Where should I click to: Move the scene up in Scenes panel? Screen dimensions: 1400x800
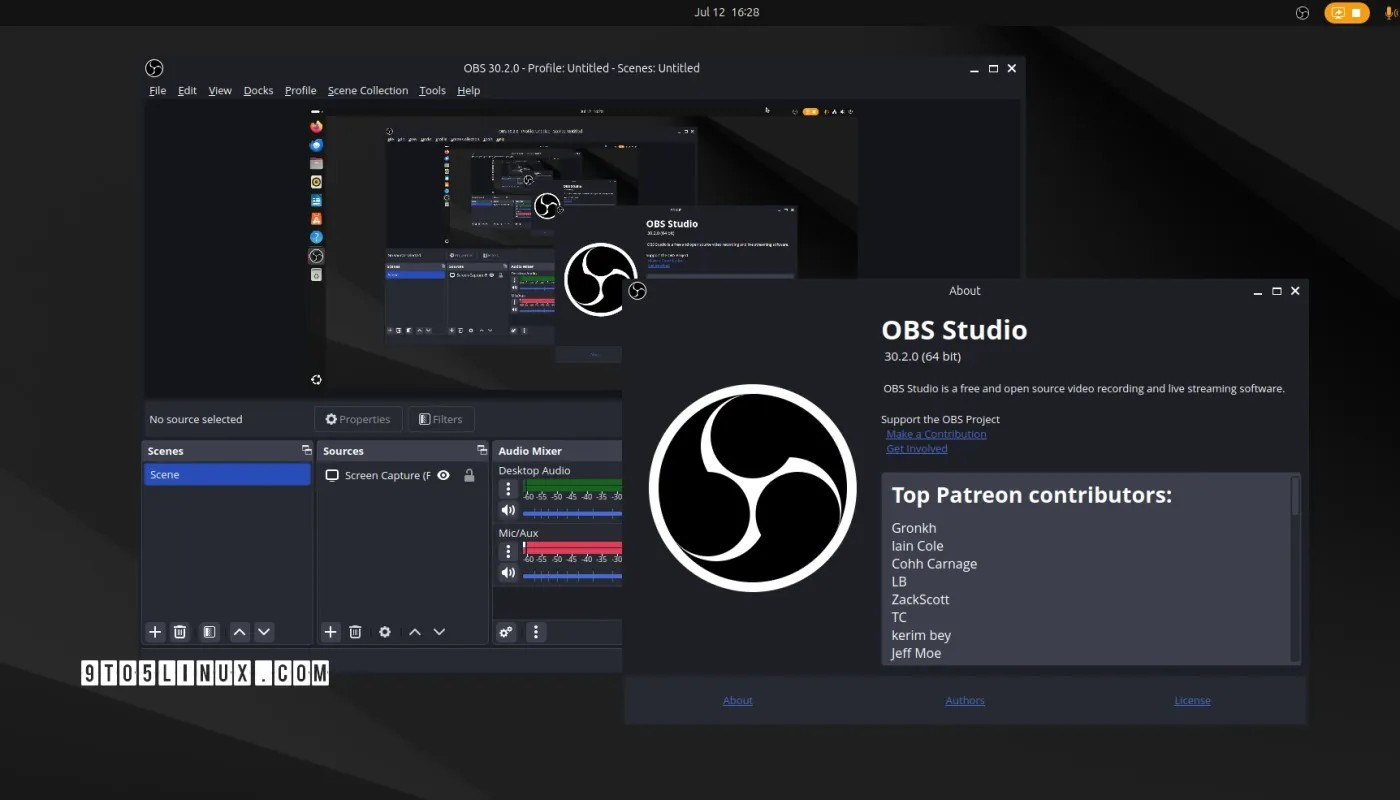tap(239, 632)
